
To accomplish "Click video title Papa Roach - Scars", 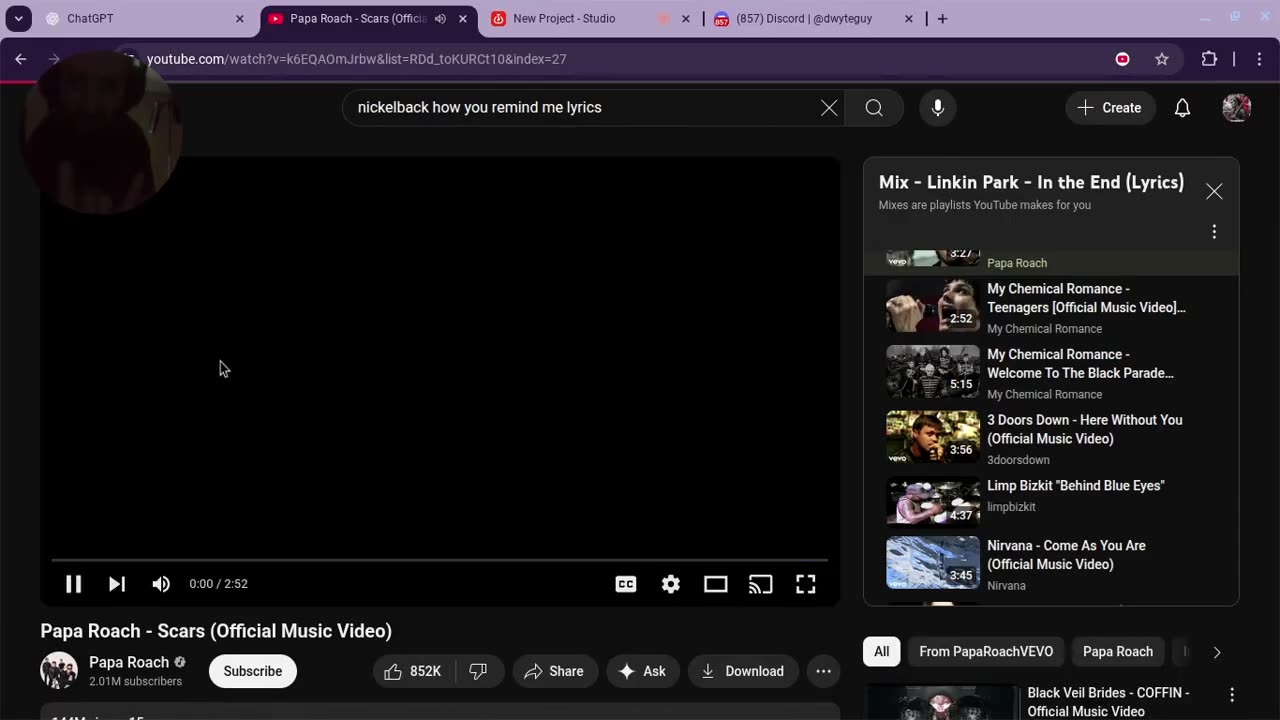I will point(216,631).
